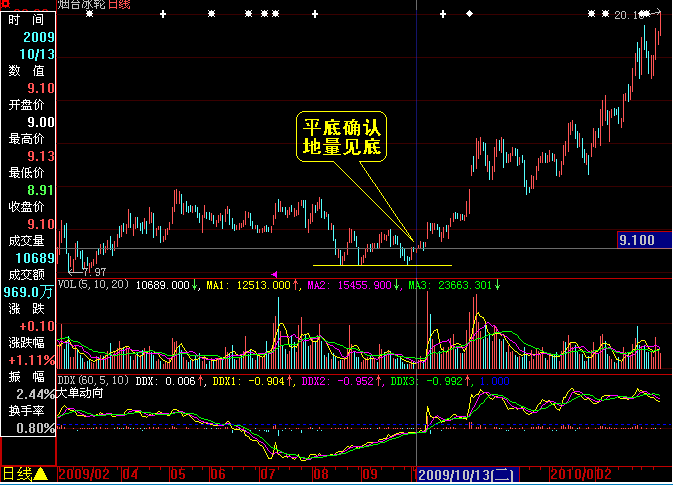
Task: Click the 最高价 9.13 value
Action: click(x=41, y=156)
